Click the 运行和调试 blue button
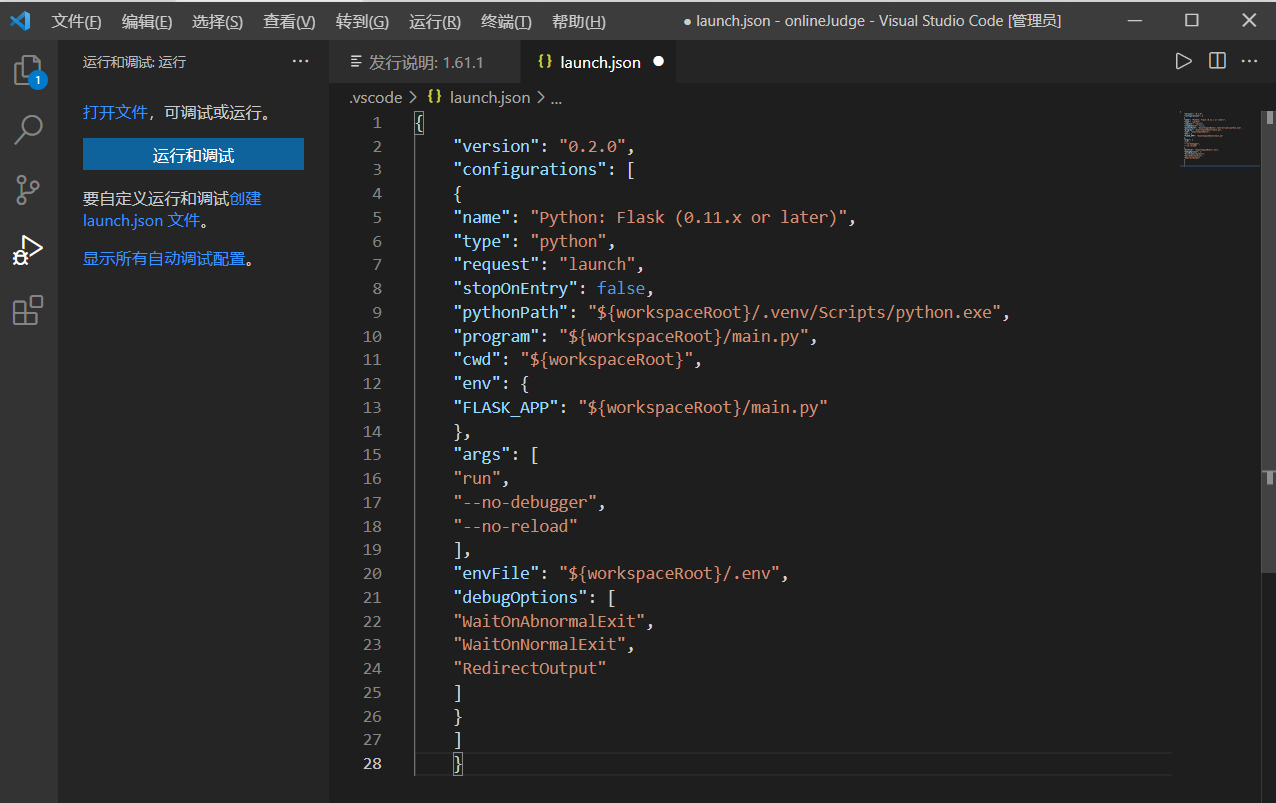This screenshot has height=803, width=1276. point(193,155)
